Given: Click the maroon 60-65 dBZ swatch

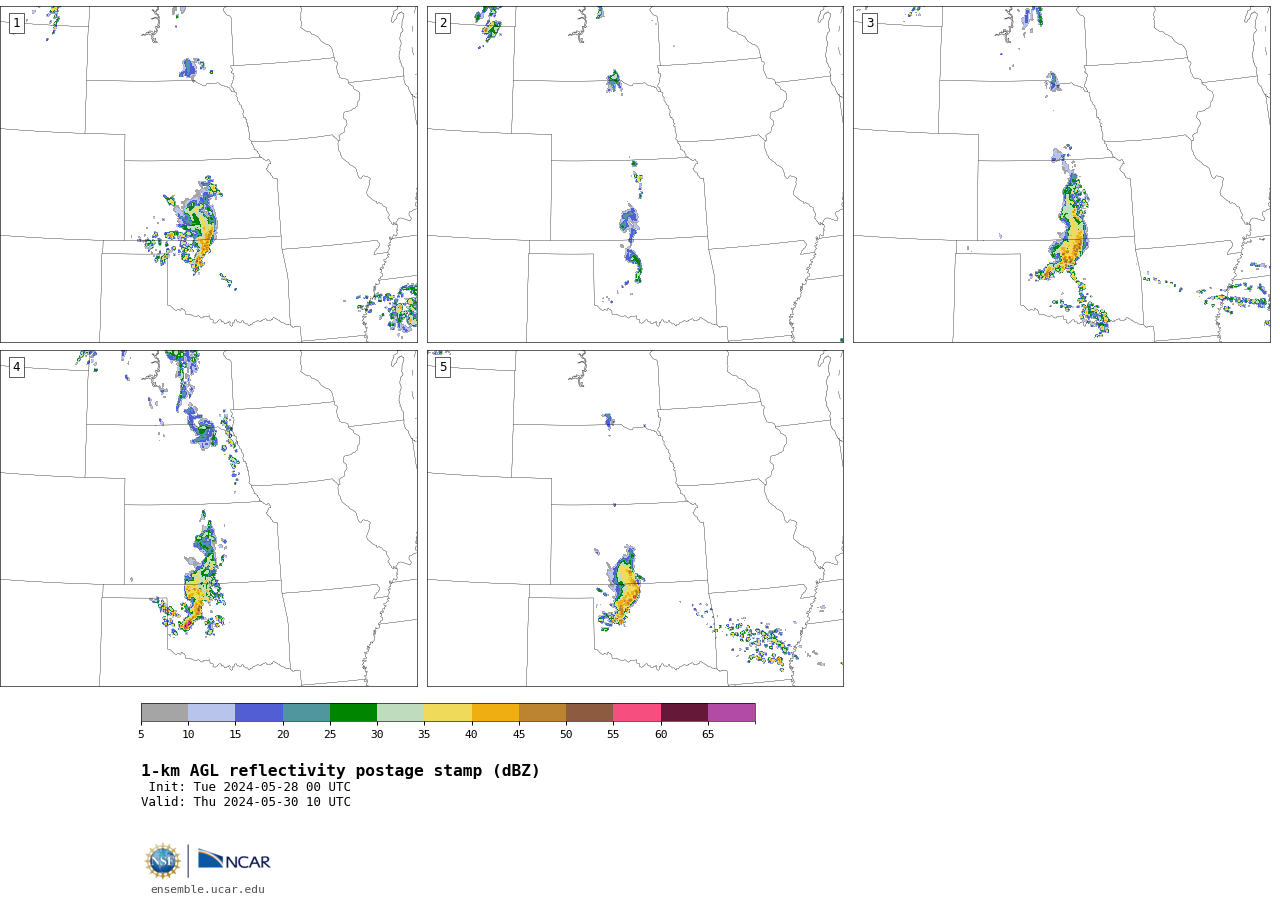Looking at the screenshot, I should [684, 713].
